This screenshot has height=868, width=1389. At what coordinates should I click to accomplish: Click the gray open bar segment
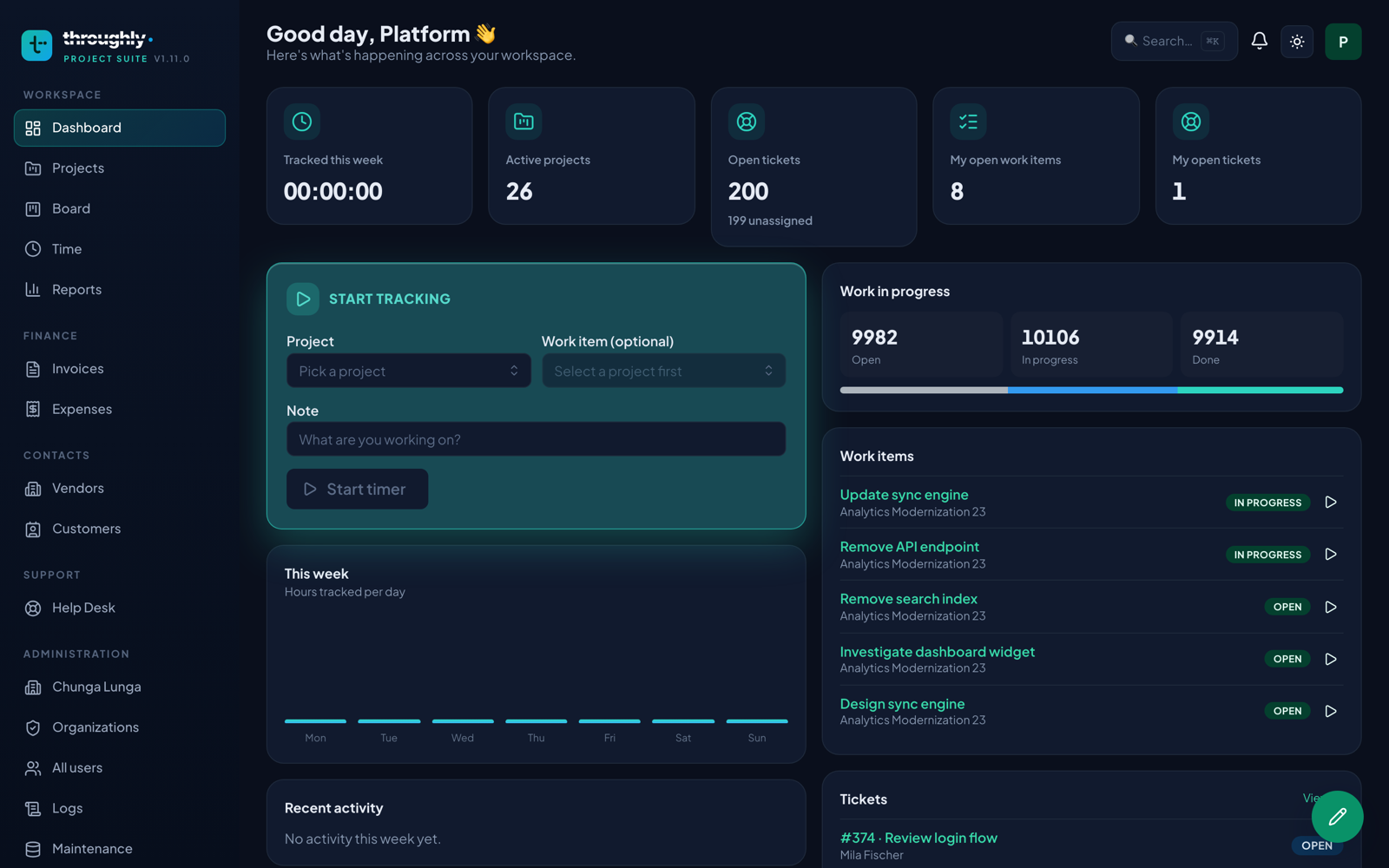[924, 391]
